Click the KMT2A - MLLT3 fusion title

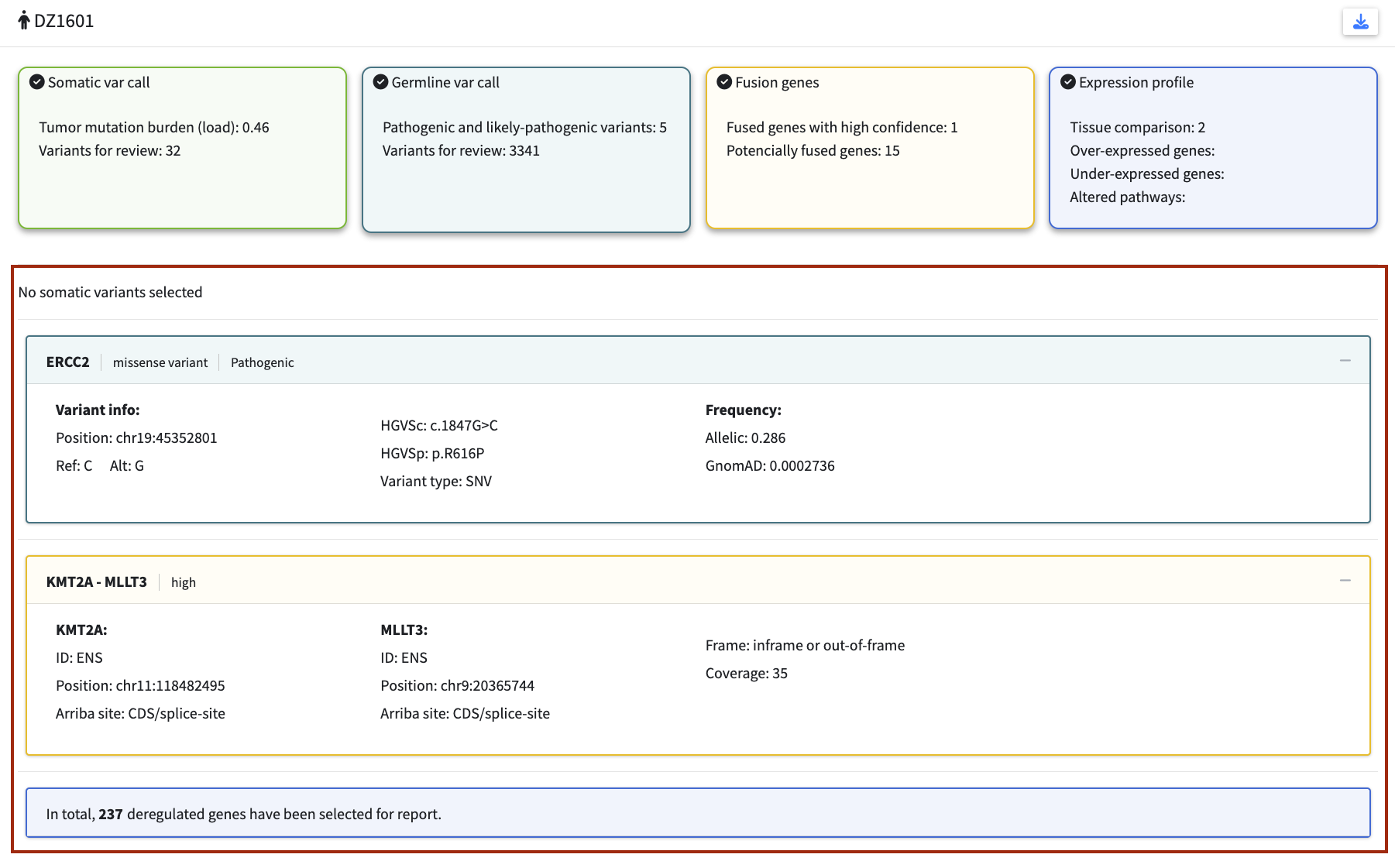click(96, 582)
